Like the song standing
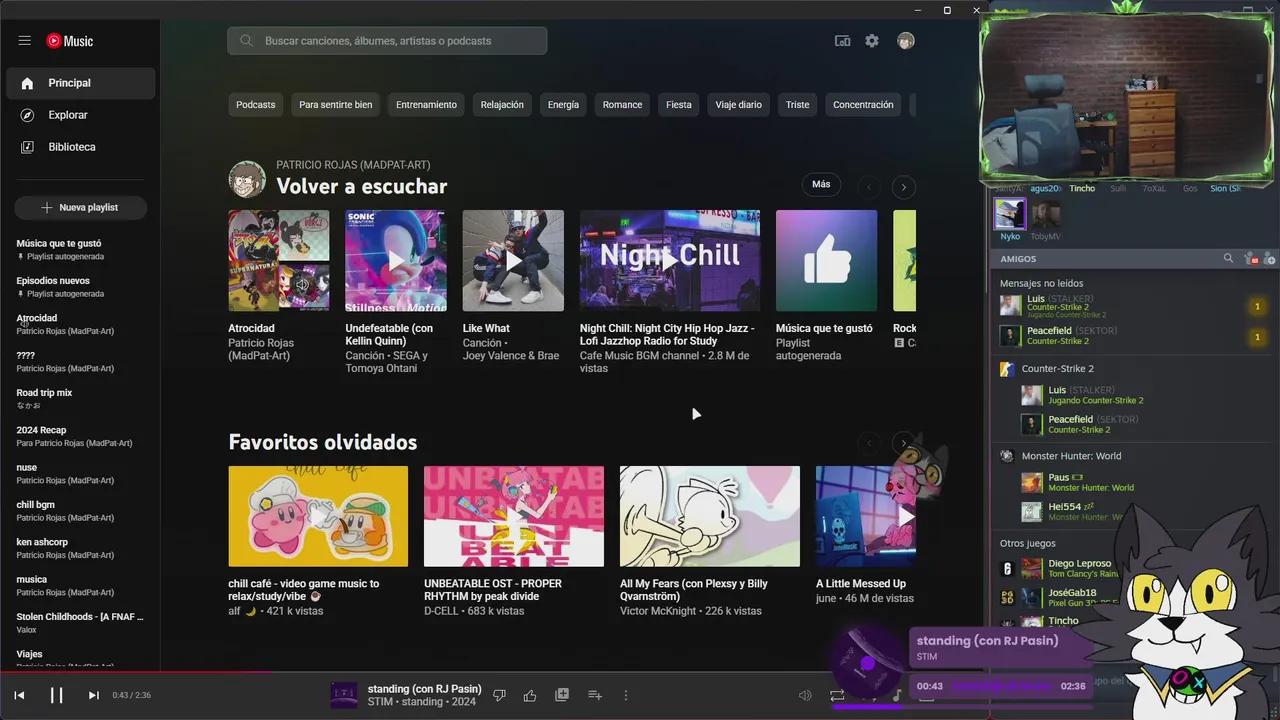This screenshot has height=720, width=1280. click(x=530, y=695)
